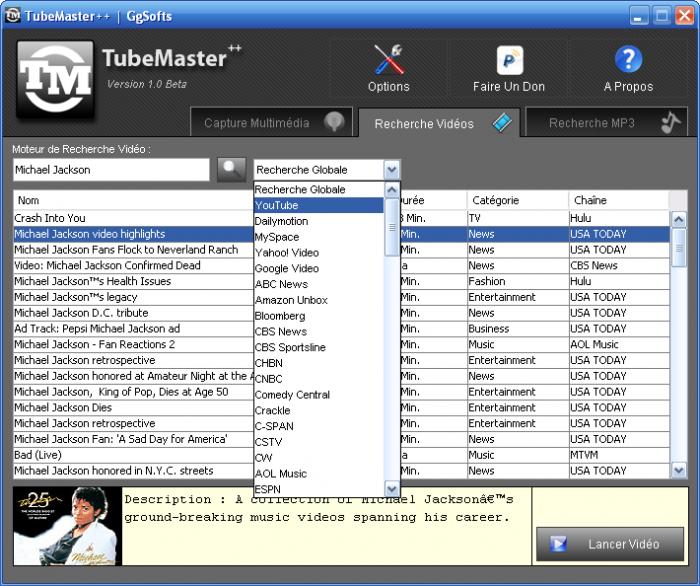The width and height of the screenshot is (700, 586).
Task: Pick MySpace from the search engine list
Action: pyautogui.click(x=319, y=237)
